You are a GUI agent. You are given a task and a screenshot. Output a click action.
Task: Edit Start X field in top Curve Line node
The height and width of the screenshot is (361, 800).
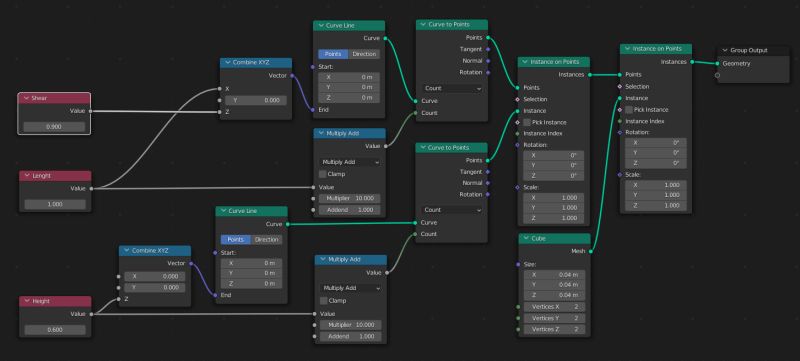tap(349, 77)
